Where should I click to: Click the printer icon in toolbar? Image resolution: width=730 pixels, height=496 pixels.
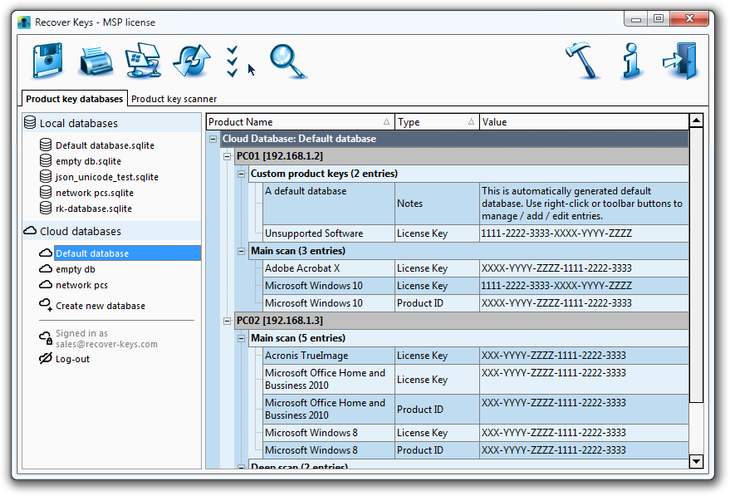click(x=96, y=61)
